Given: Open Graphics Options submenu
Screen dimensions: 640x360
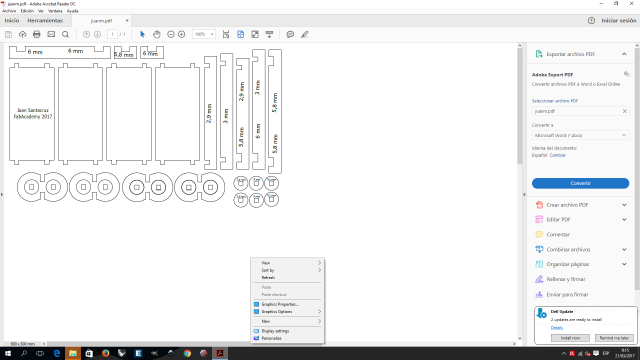Looking at the screenshot, I should pos(287,311).
